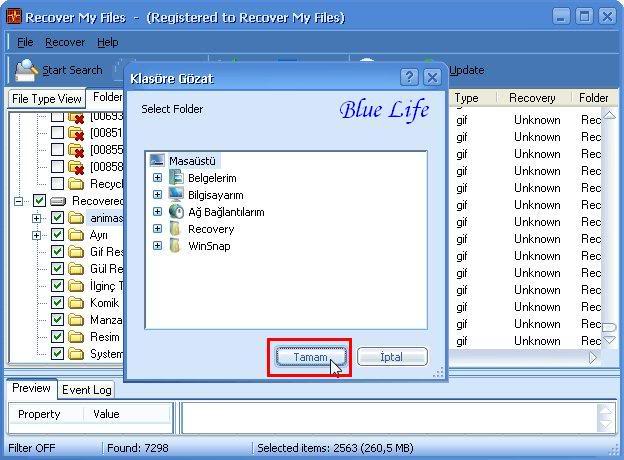Click the Filter OFF status entry
The image size is (624, 460).
[32, 448]
